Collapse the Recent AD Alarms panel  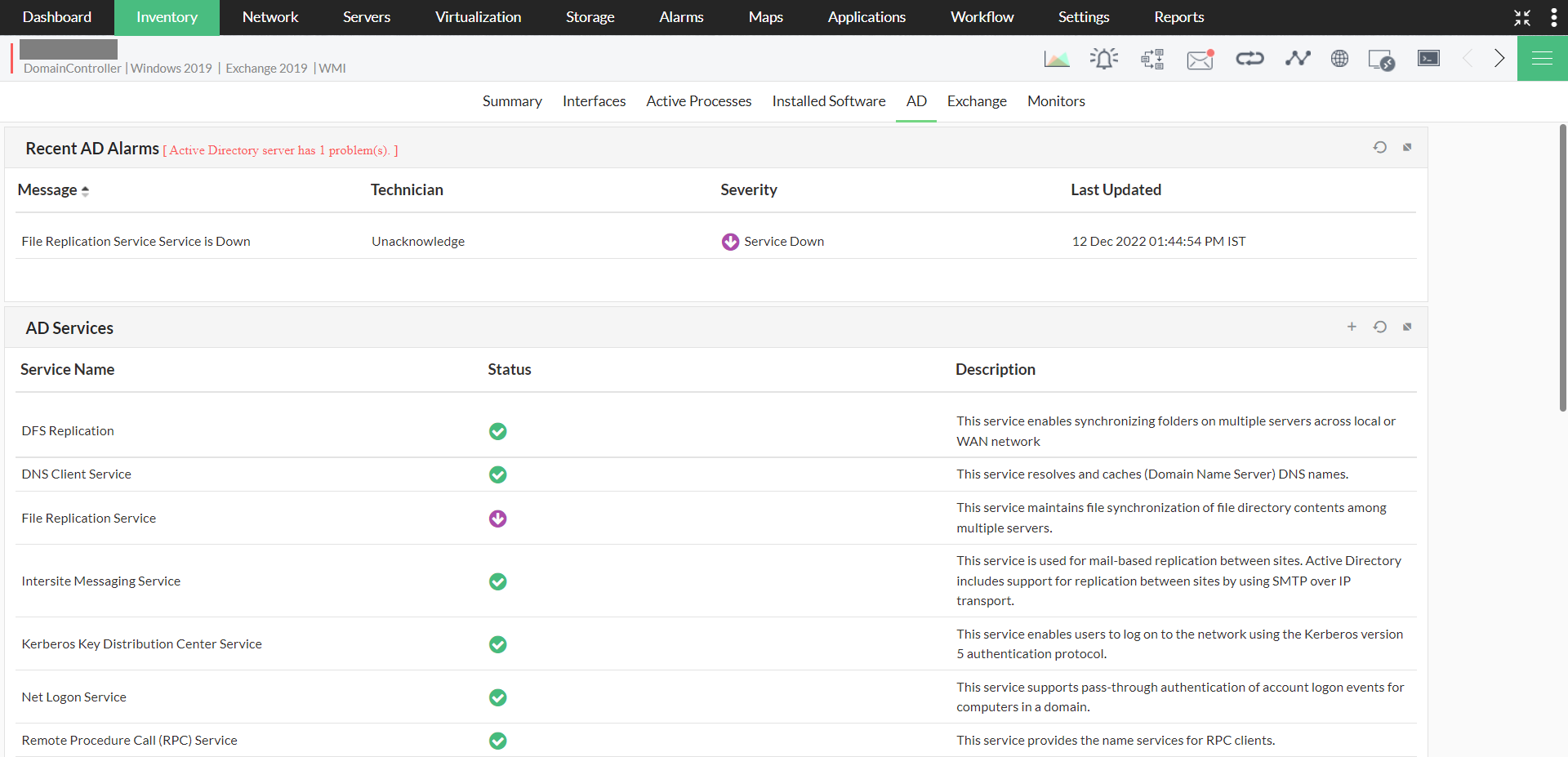[1407, 147]
